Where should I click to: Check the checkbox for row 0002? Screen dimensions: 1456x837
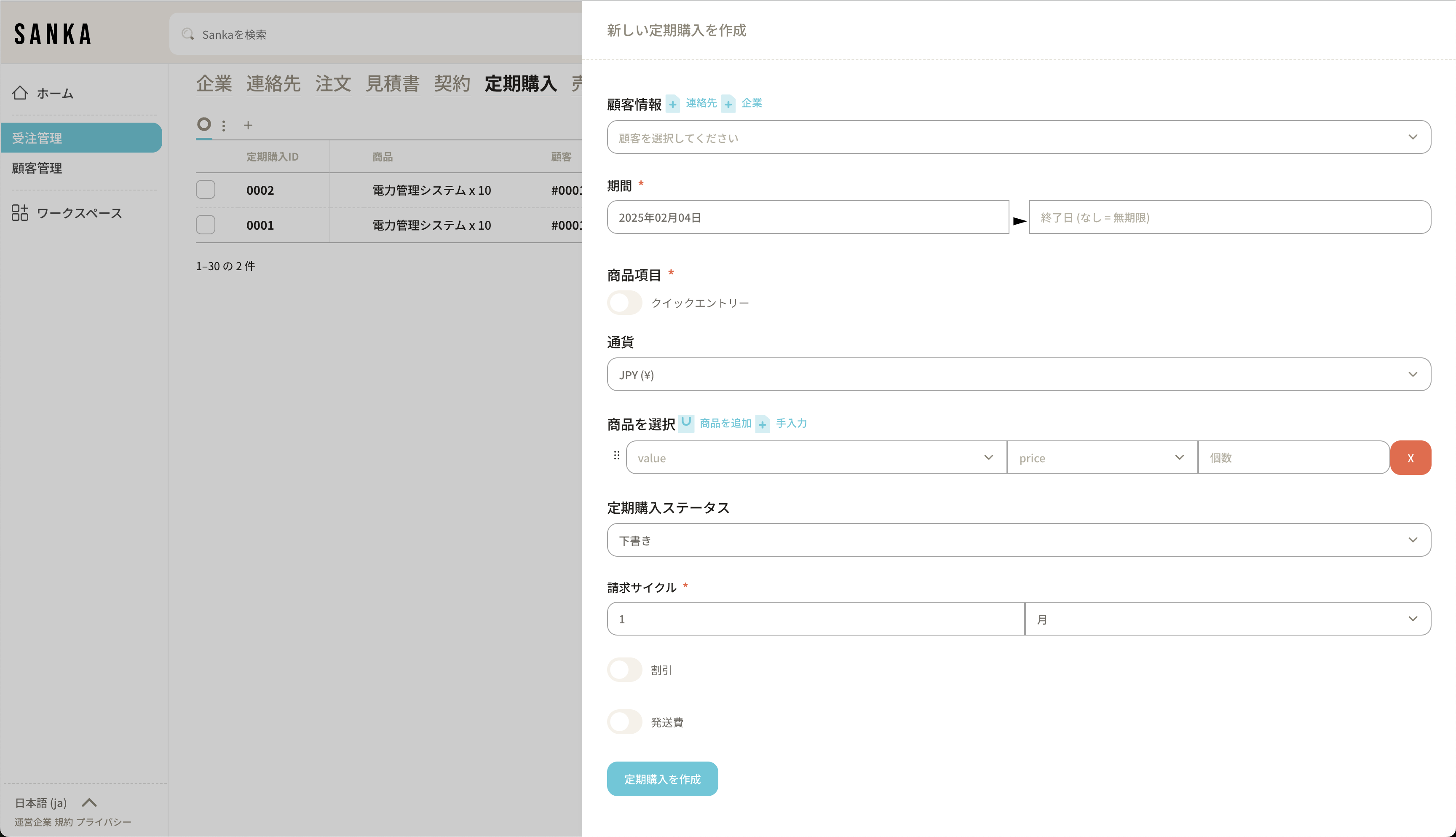206,190
